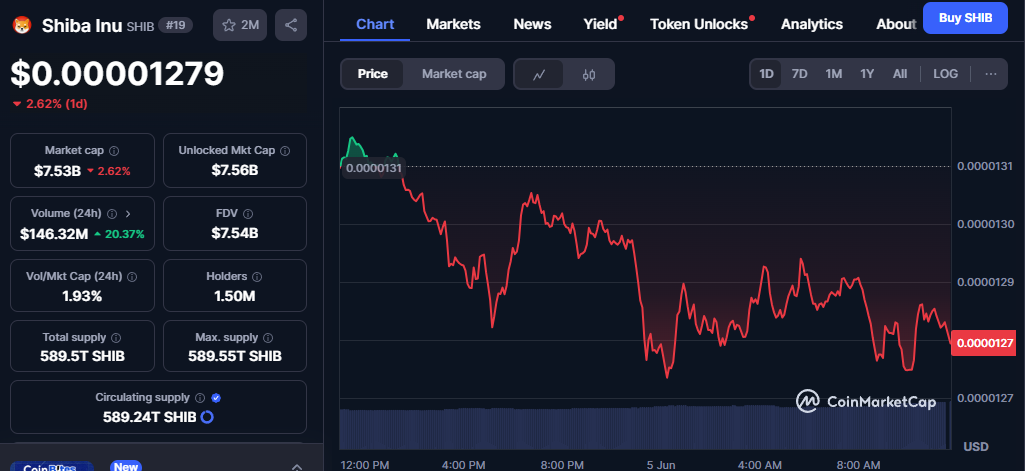This screenshot has height=471, width=1025.
Task: Click the $7.54B FDV value
Action: pos(235,233)
